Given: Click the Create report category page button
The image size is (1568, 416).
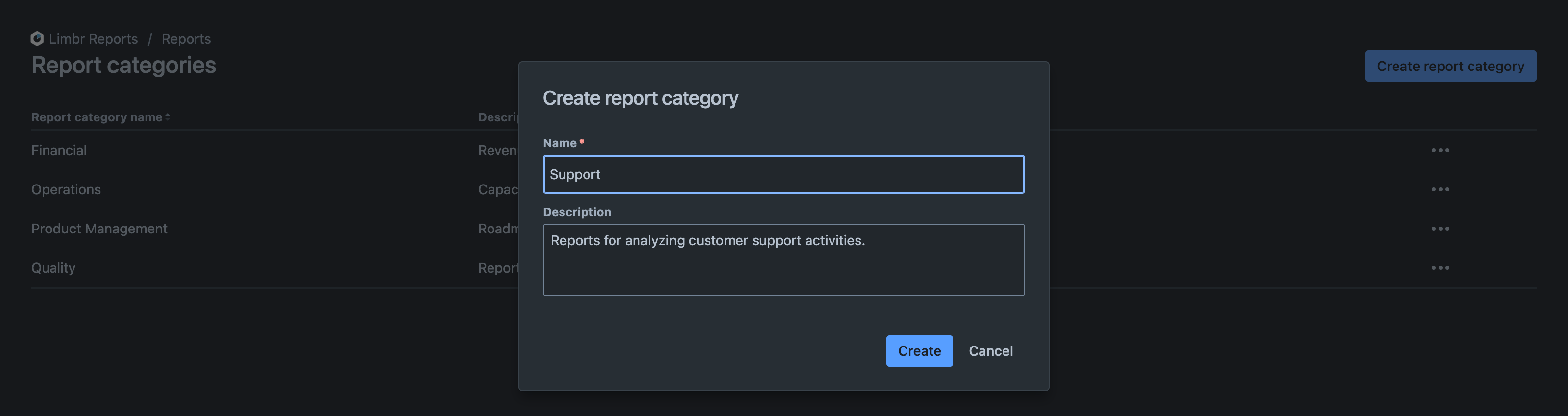Looking at the screenshot, I should click(x=1450, y=66).
